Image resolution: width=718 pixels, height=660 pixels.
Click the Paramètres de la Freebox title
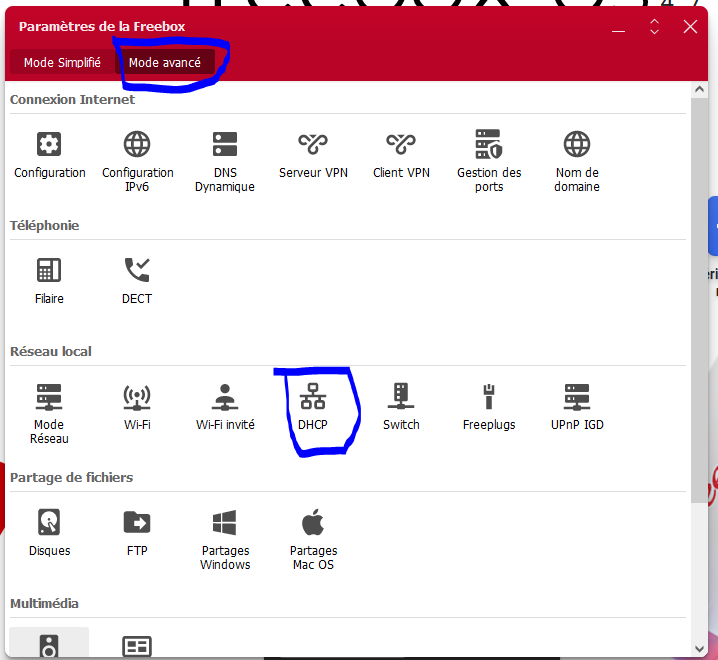point(102,27)
